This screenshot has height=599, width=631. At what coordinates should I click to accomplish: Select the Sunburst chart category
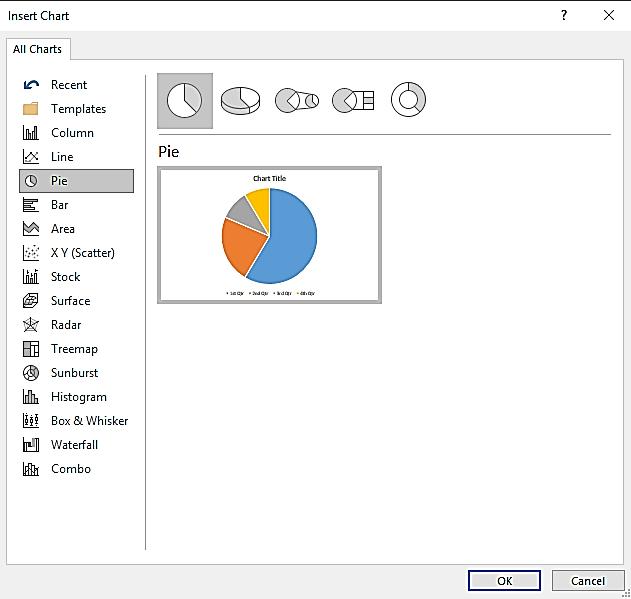point(74,373)
